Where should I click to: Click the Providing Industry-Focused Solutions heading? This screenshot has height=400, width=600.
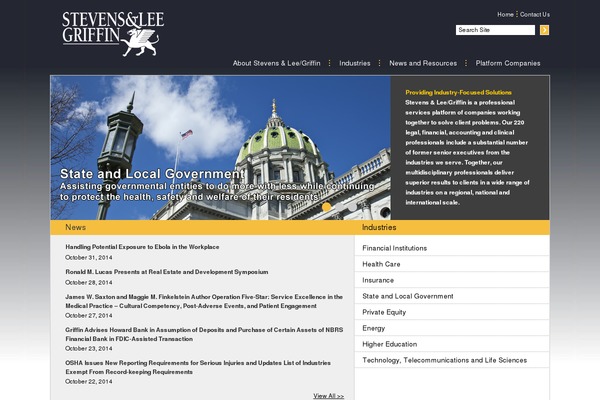[458, 92]
